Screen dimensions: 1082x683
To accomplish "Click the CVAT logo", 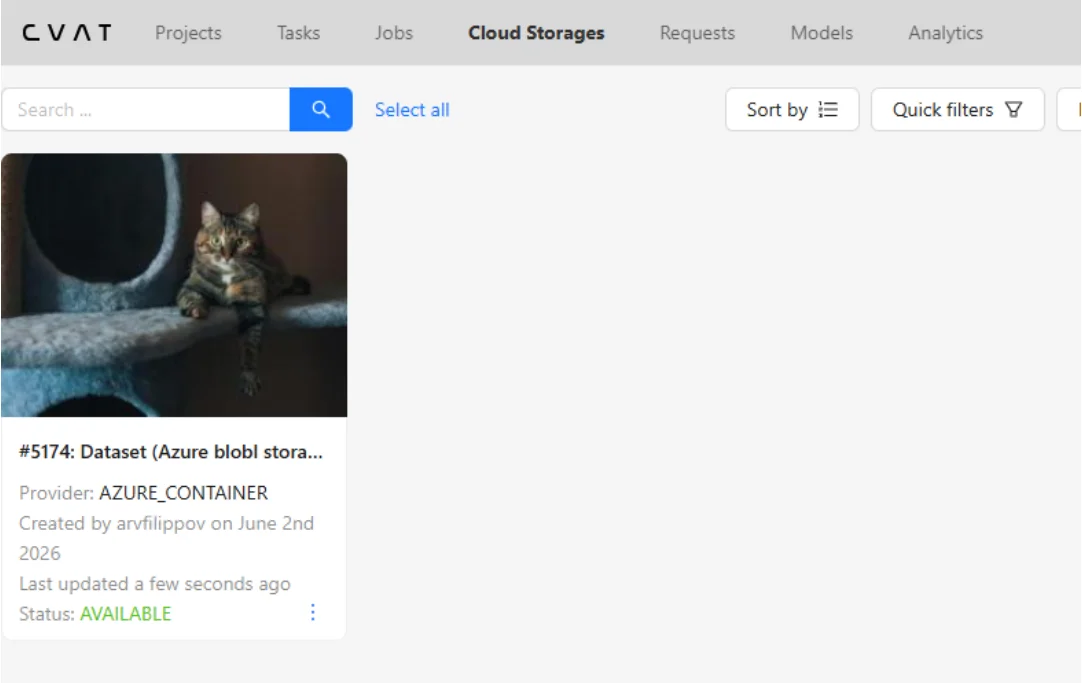I will pos(66,32).
